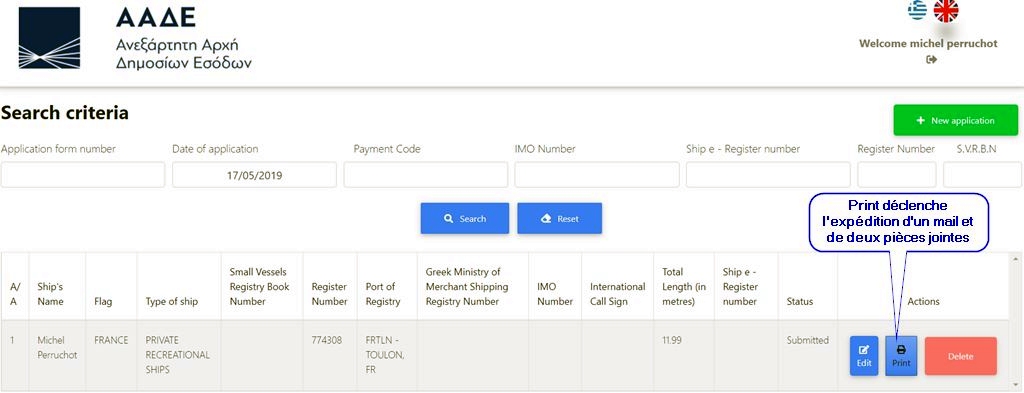This screenshot has height=393, width=1024.
Task: Reset the search criteria
Action: click(x=560, y=219)
